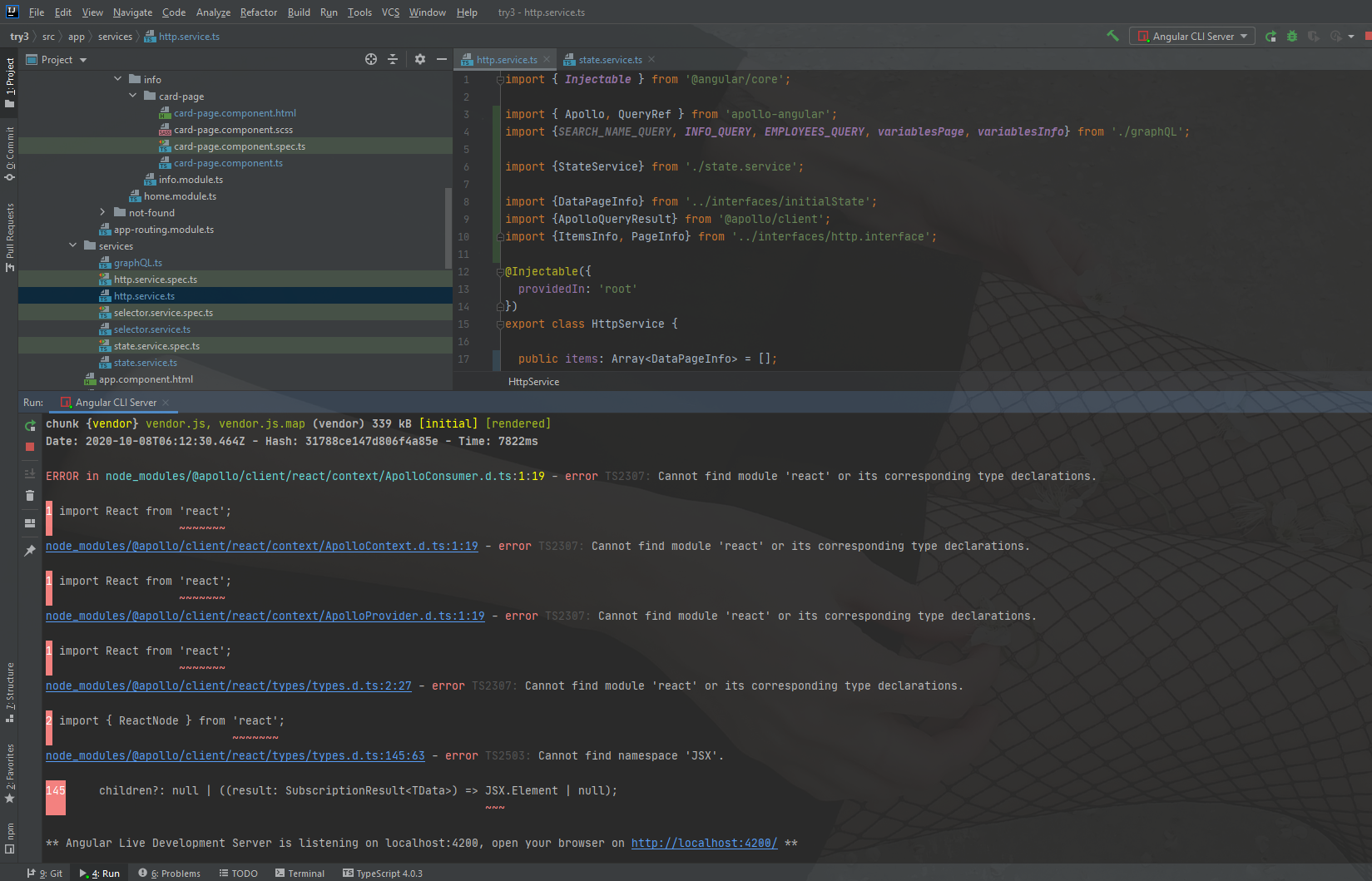Screen dimensions: 1372x881
Task: Open the Refactor menu
Action: tap(259, 12)
